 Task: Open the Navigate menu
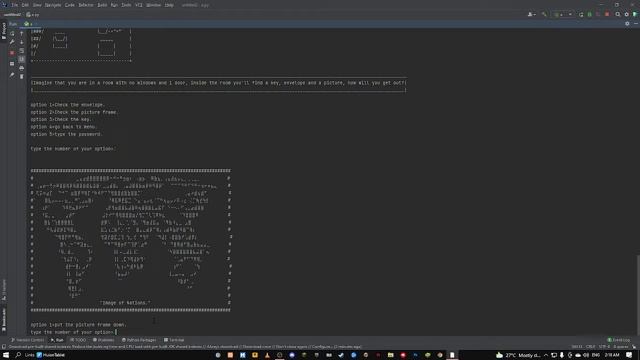tap(53, 5)
